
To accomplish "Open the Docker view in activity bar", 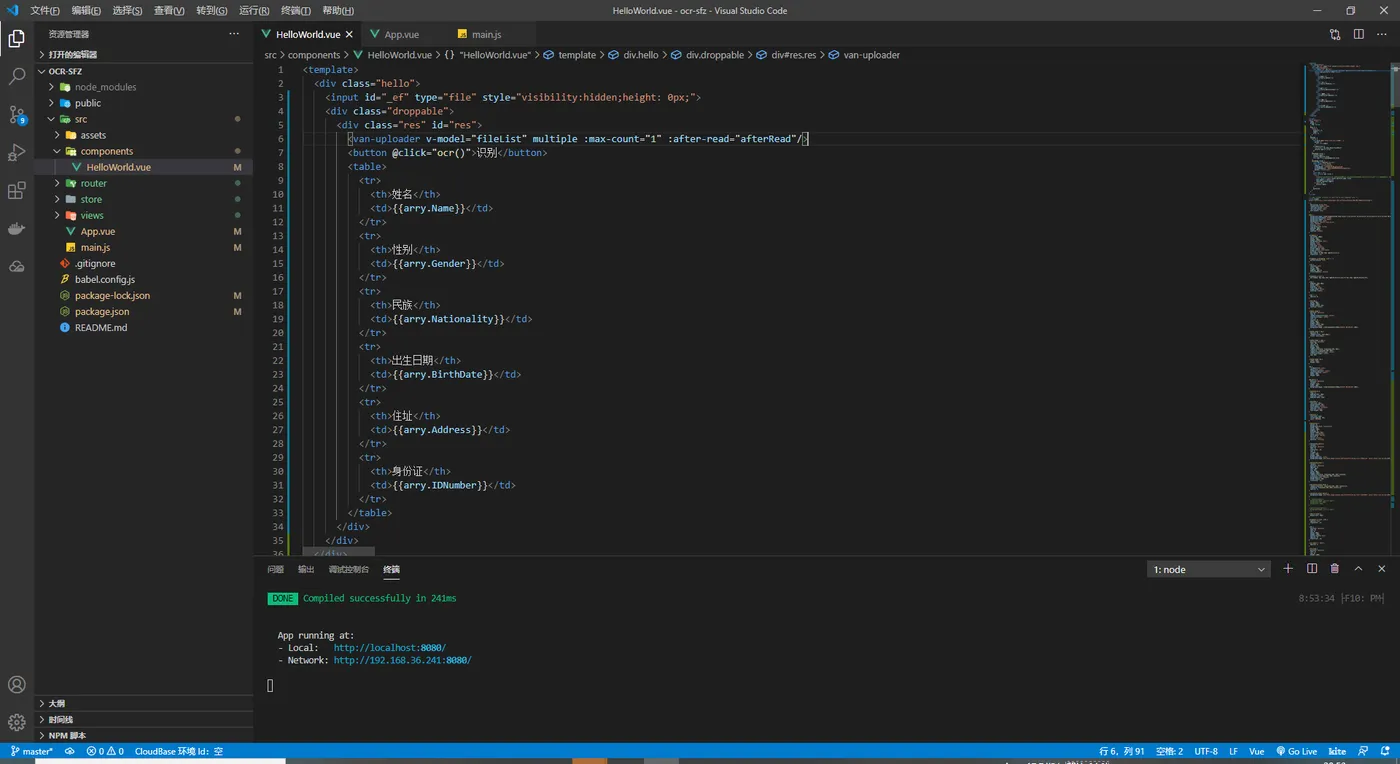I will tap(16, 228).
